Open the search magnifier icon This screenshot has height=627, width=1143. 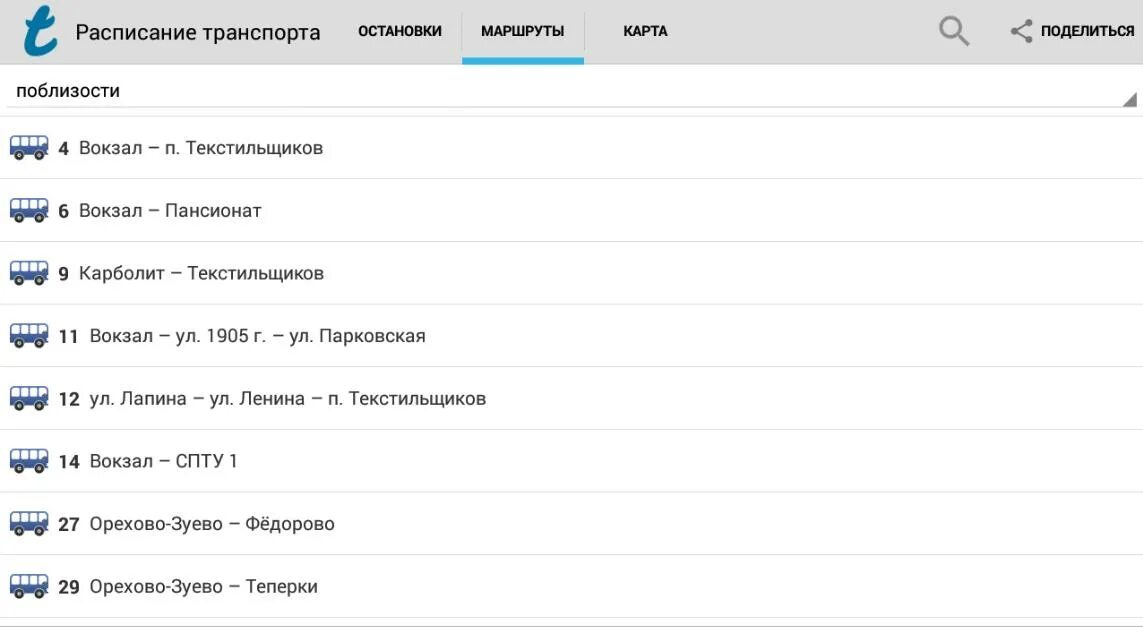coord(953,31)
